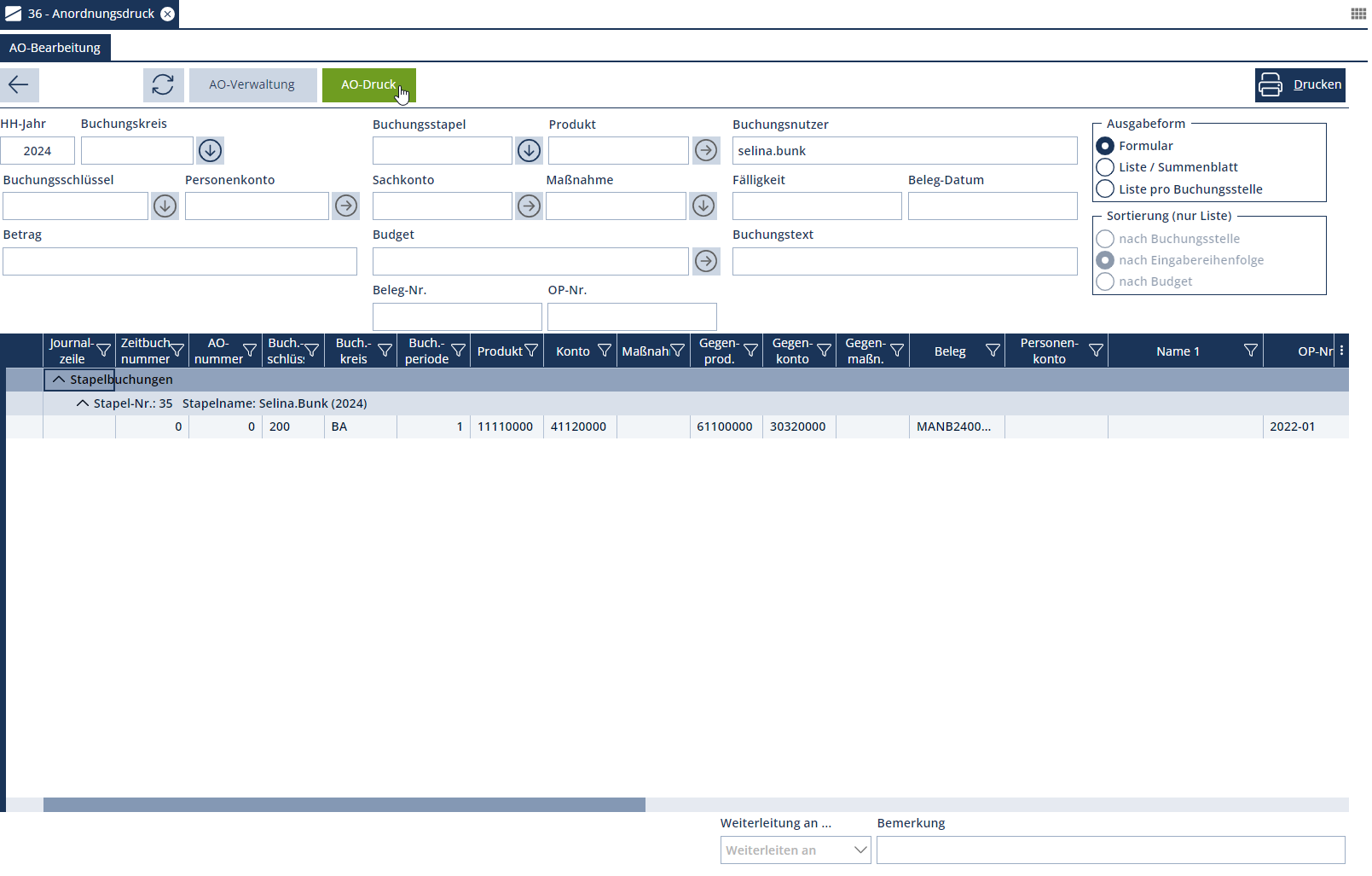Click the filter icon on Beleg column
The image size is (1372, 876).
click(x=993, y=351)
